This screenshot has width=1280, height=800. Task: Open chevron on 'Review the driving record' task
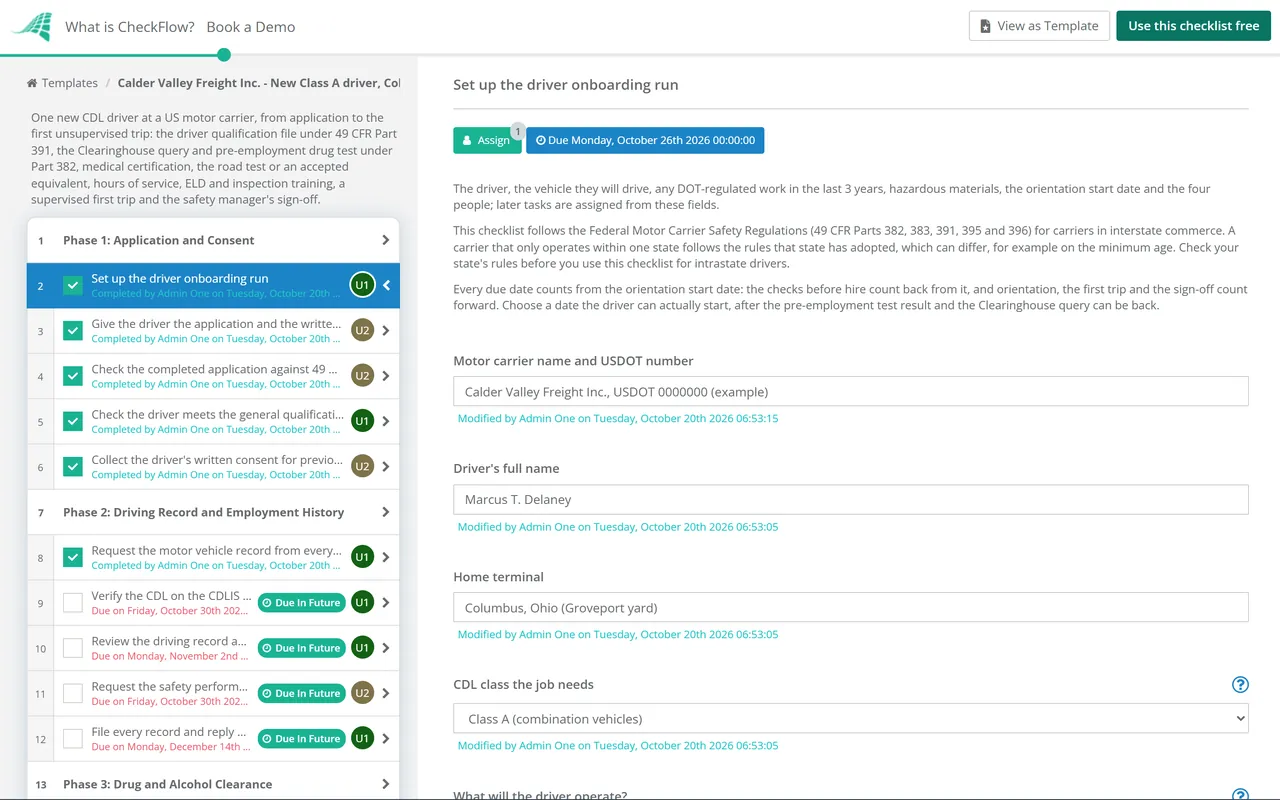pos(387,648)
